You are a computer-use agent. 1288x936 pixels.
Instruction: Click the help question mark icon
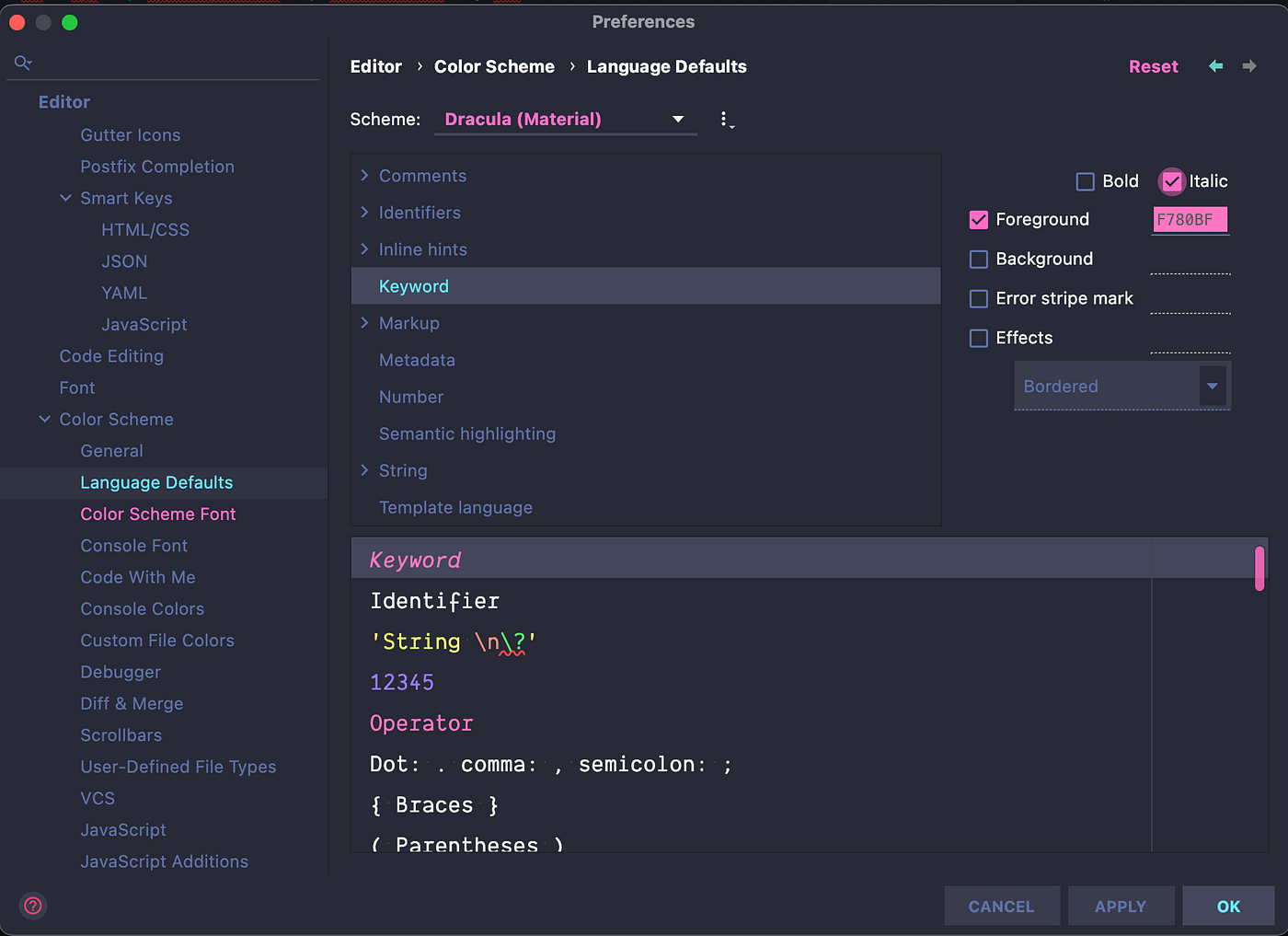(32, 906)
